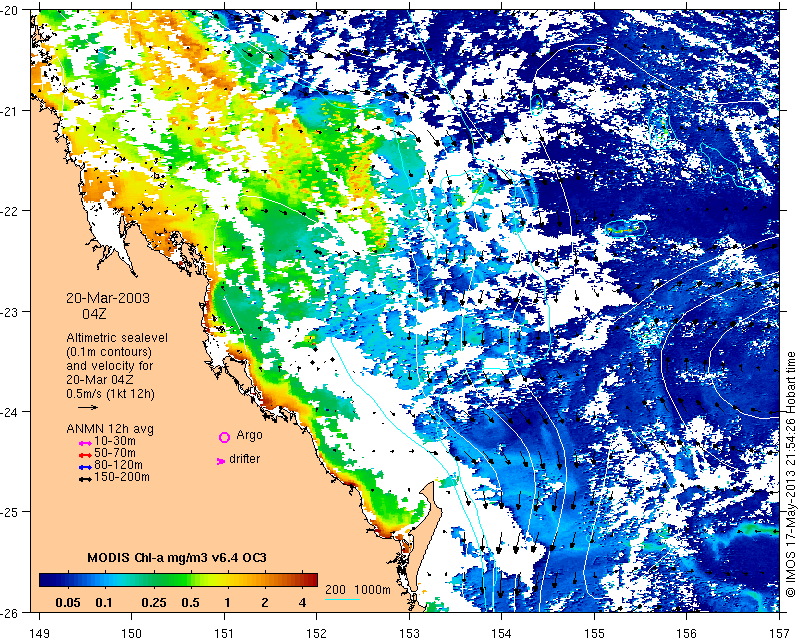800x640 pixels.
Task: Click the latitude label -20
Action: pos(10,10)
